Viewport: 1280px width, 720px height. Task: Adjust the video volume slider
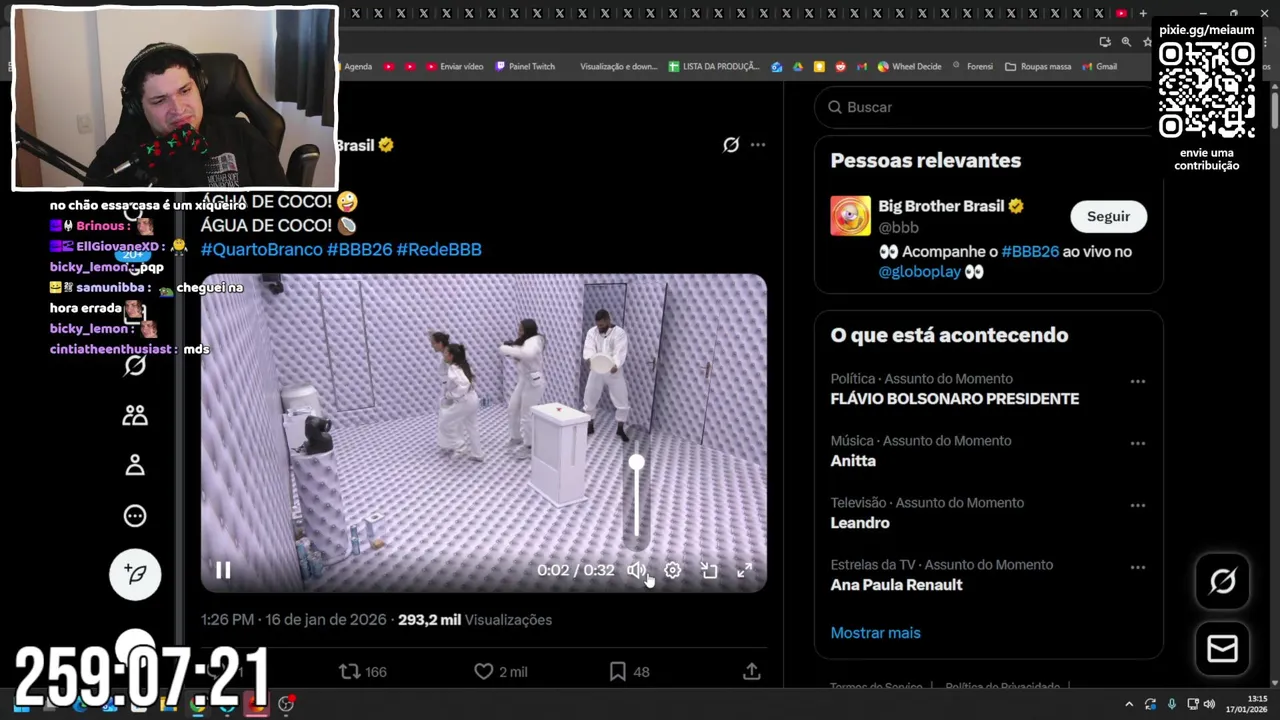click(636, 500)
